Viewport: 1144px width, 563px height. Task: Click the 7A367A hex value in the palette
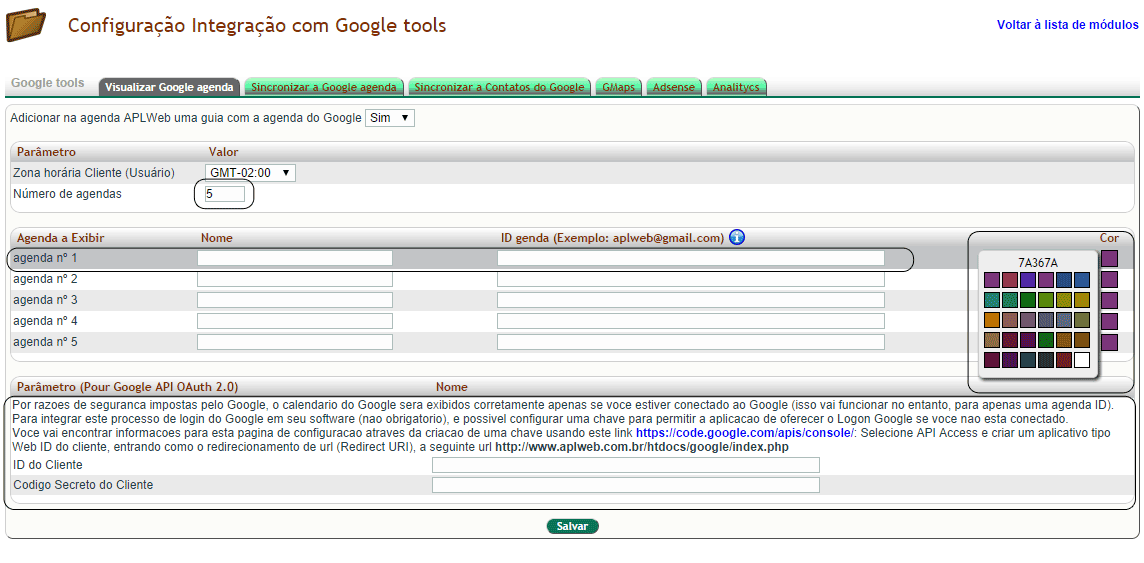1038,263
